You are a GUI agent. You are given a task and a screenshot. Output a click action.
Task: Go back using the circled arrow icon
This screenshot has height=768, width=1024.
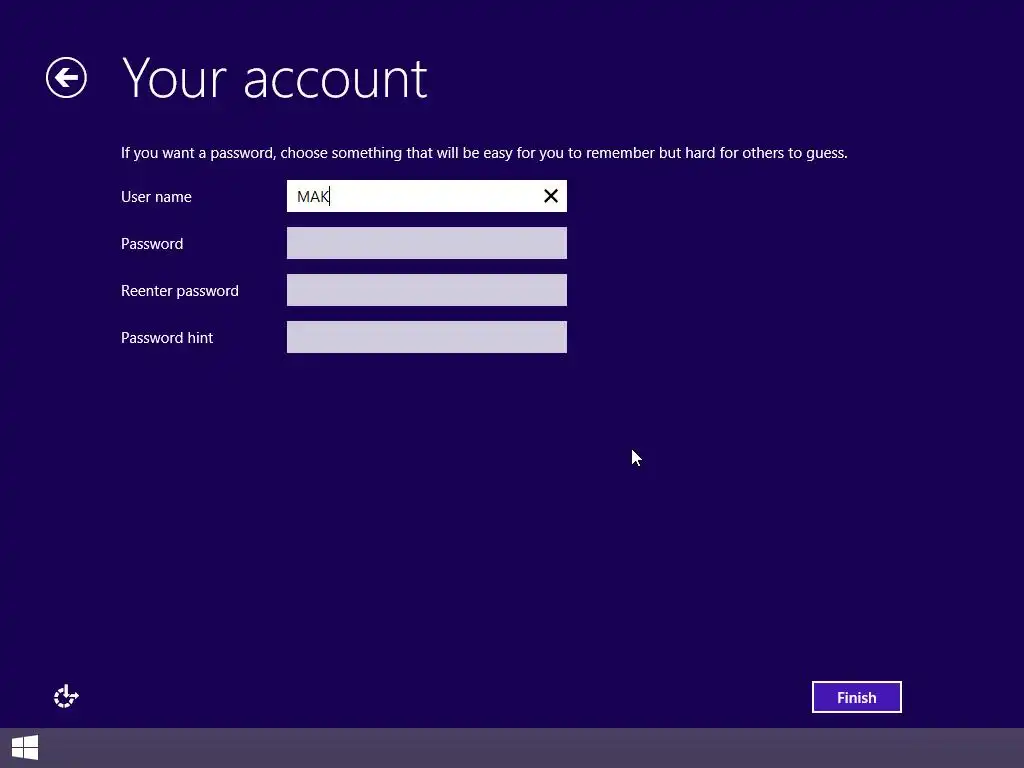click(66, 78)
